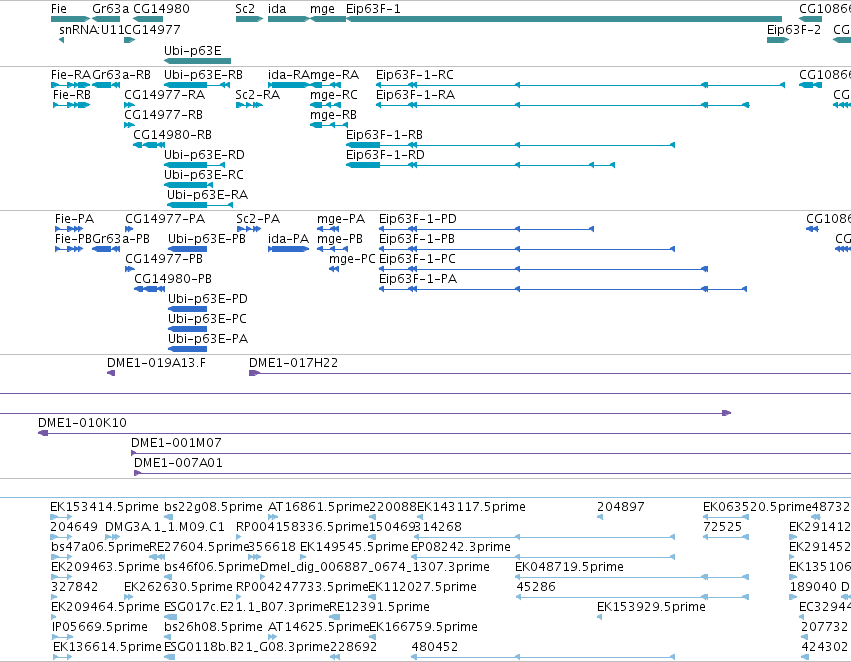Select the EK048719.5prime EST line
Screen dimensions: 851x662
click(x=632, y=577)
